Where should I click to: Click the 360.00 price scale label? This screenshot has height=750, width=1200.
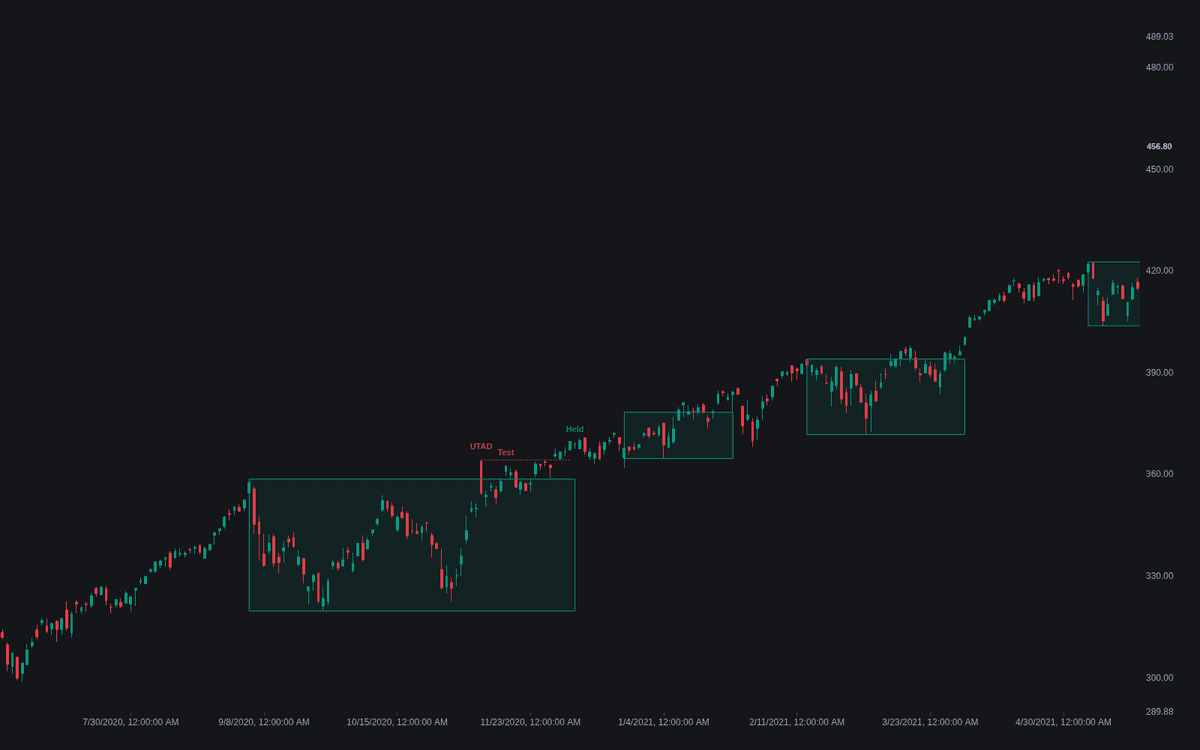[1160, 474]
